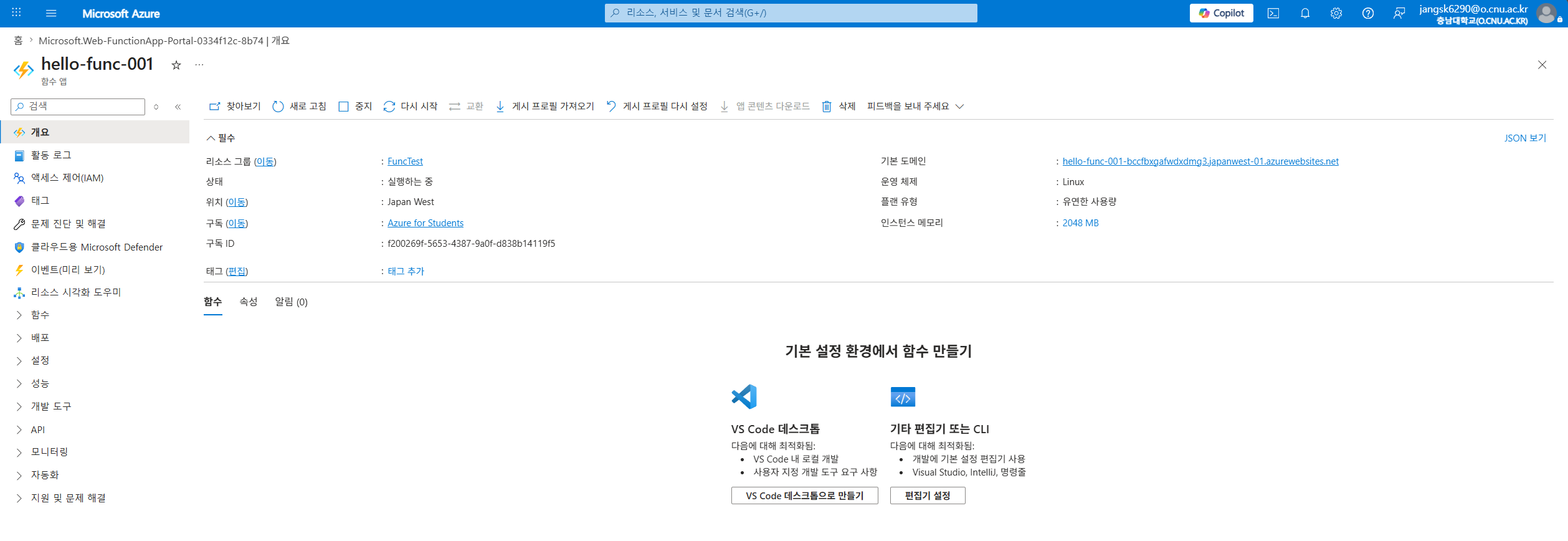Switch to the 속성 tab
This screenshot has width=1568, height=541.
[249, 302]
